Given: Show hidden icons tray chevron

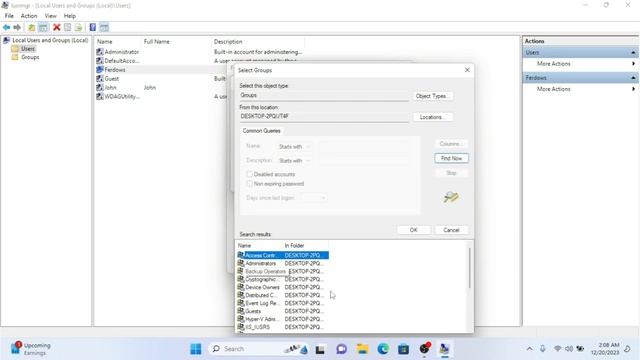Looking at the screenshot, I should pos(529,349).
